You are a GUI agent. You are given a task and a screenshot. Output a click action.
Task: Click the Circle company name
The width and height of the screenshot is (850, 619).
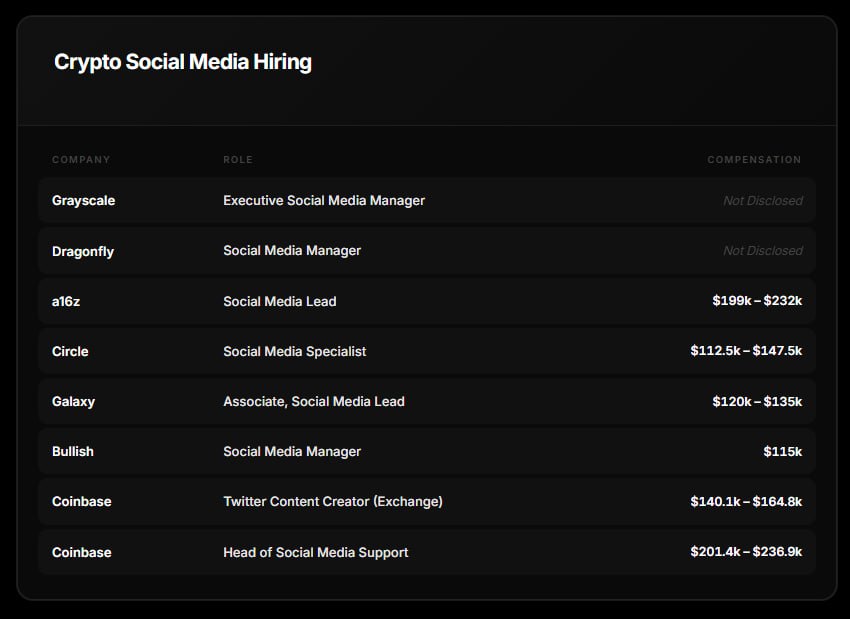coord(70,351)
